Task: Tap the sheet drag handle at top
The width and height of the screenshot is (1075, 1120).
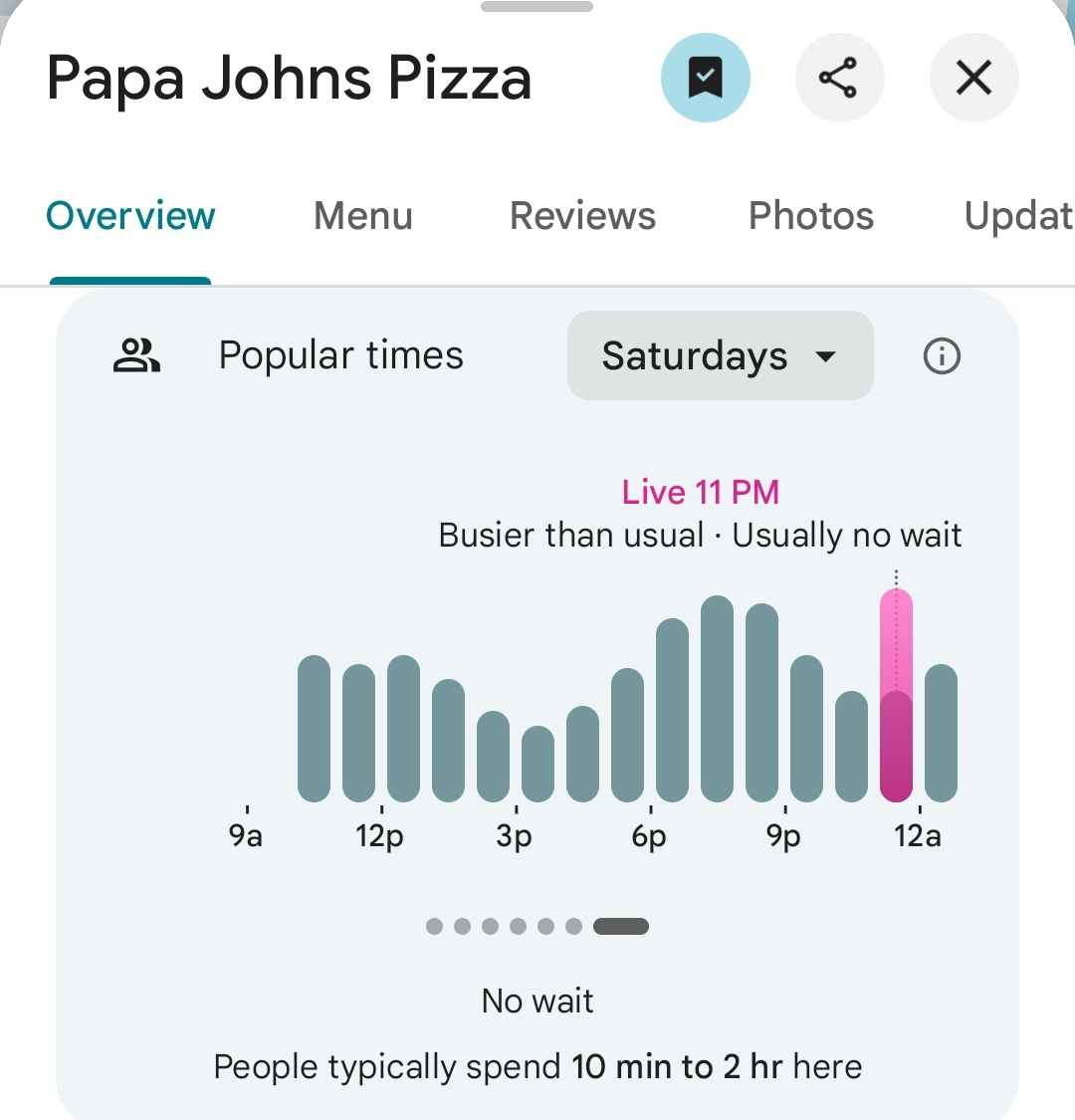Action: pos(537,6)
